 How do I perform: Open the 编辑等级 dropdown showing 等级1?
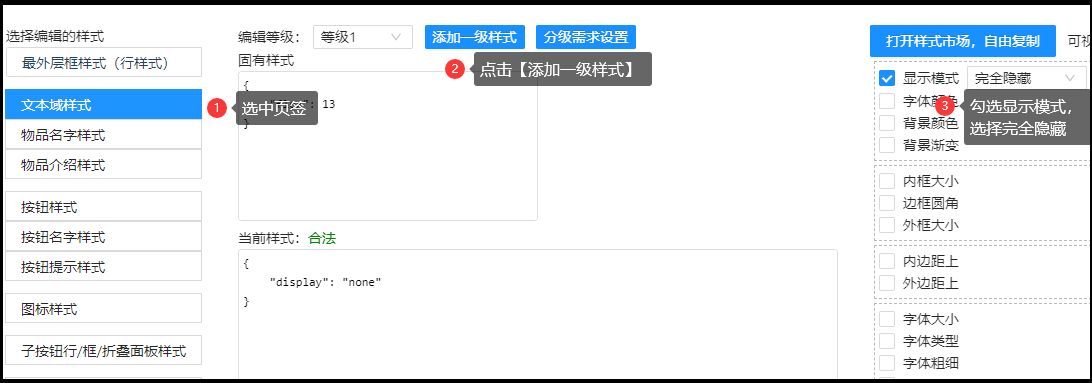pyautogui.click(x=363, y=37)
